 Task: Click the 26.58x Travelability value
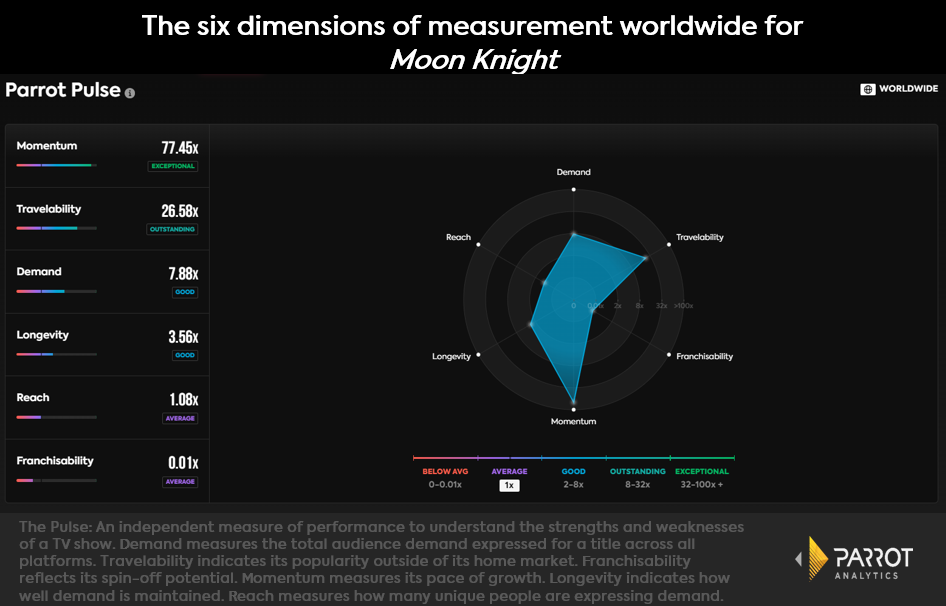[180, 211]
